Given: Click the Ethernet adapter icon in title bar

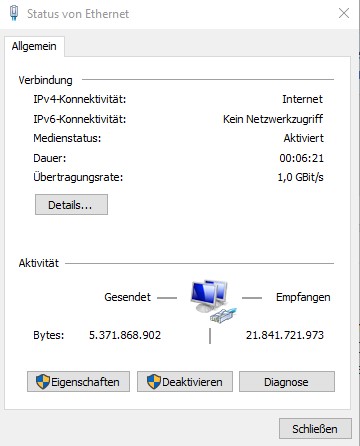Looking at the screenshot, I should coord(14,13).
